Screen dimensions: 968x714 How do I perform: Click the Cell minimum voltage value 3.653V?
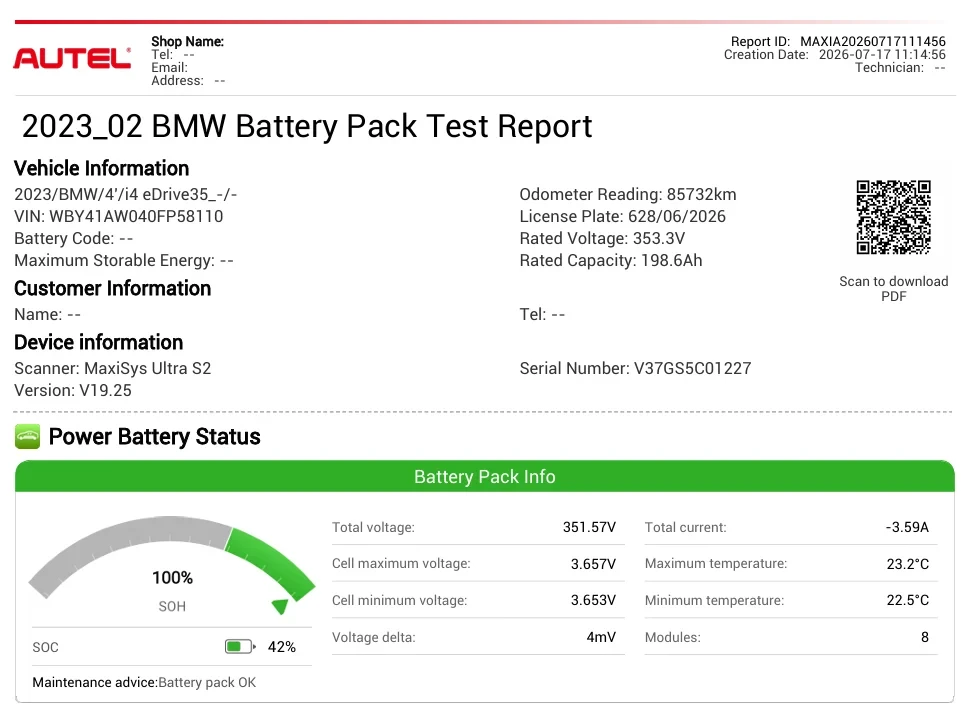pyautogui.click(x=593, y=600)
